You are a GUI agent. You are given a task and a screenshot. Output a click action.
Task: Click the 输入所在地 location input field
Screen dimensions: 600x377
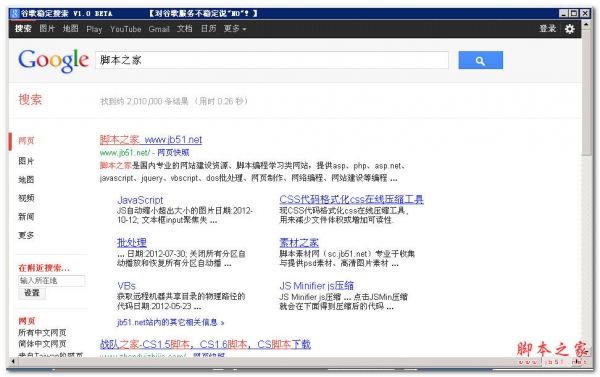coord(51,281)
